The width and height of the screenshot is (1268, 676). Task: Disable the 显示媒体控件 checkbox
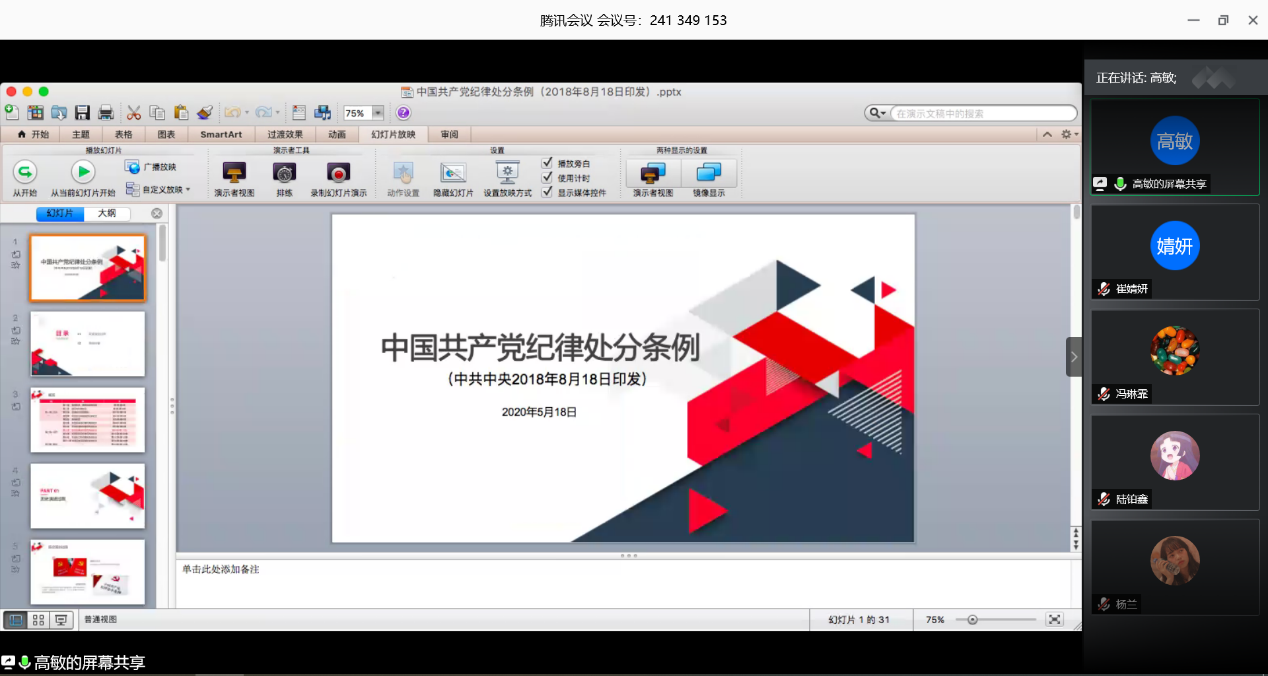(x=547, y=192)
